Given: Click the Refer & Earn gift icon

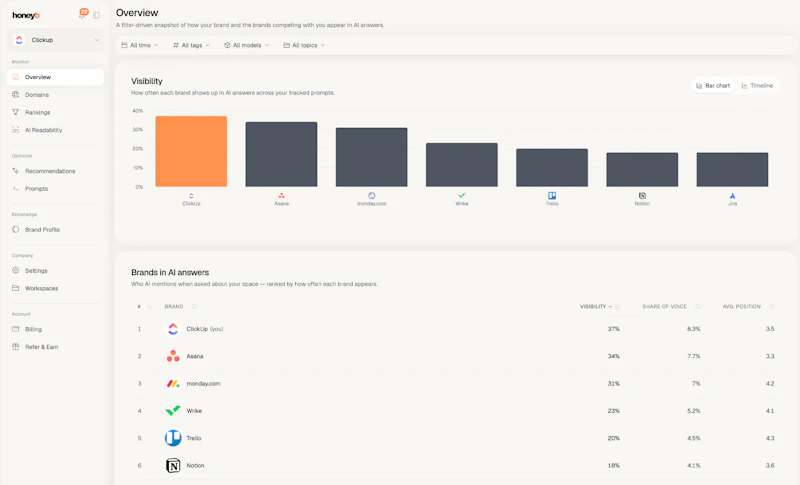Looking at the screenshot, I should tap(15, 347).
